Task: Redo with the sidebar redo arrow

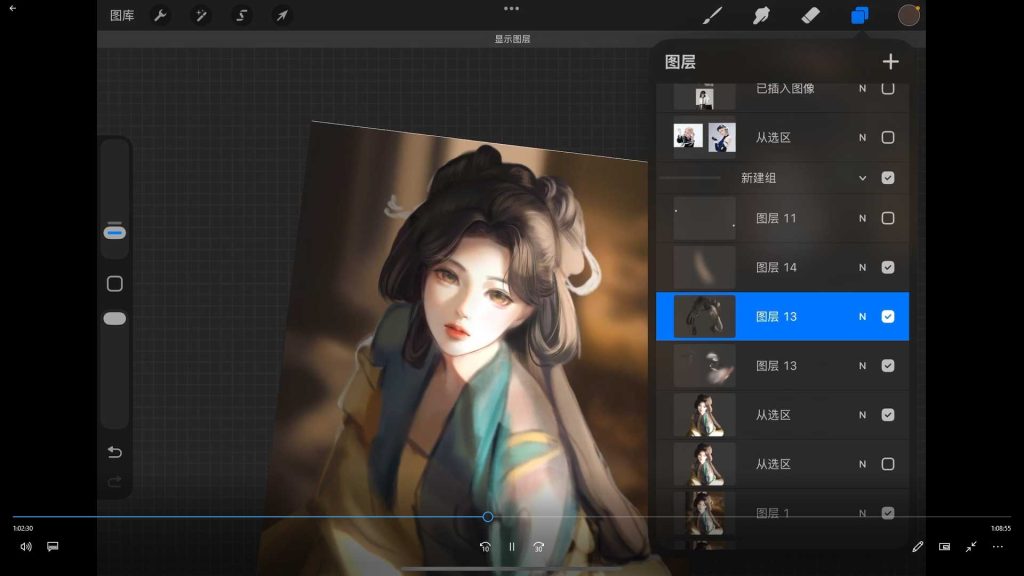Action: point(114,482)
